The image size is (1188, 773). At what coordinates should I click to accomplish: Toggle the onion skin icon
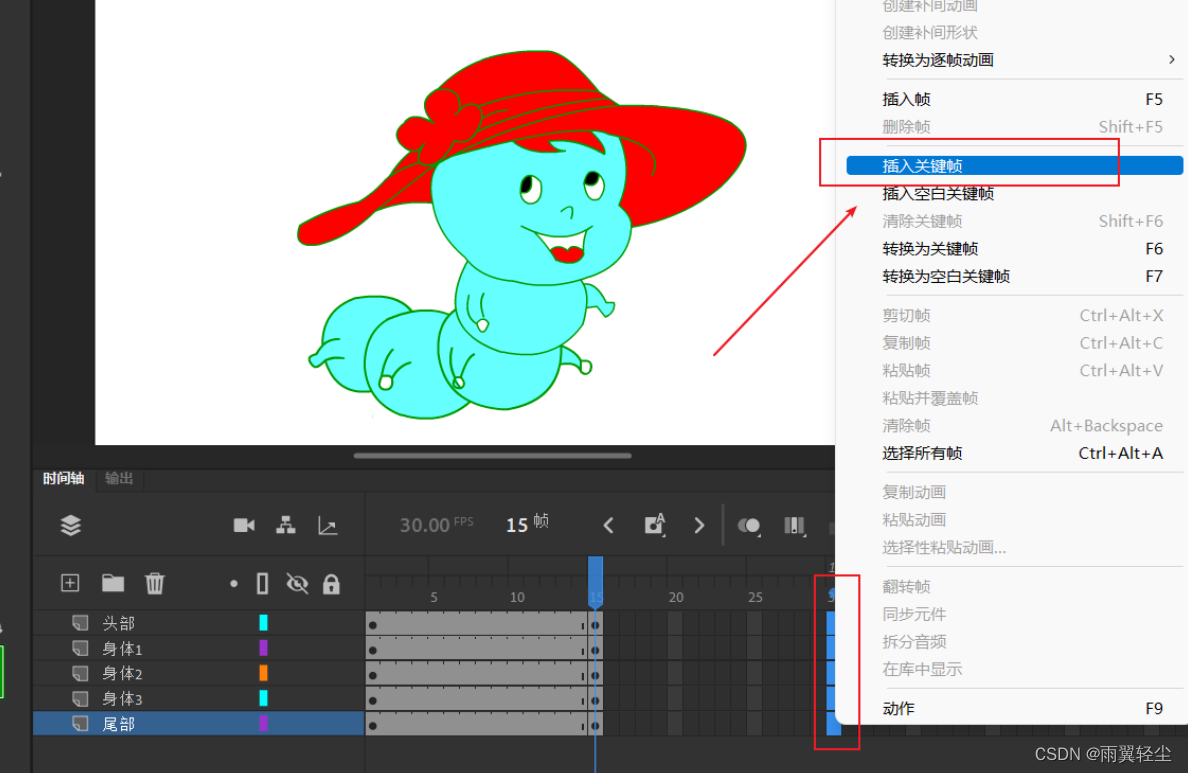749,525
